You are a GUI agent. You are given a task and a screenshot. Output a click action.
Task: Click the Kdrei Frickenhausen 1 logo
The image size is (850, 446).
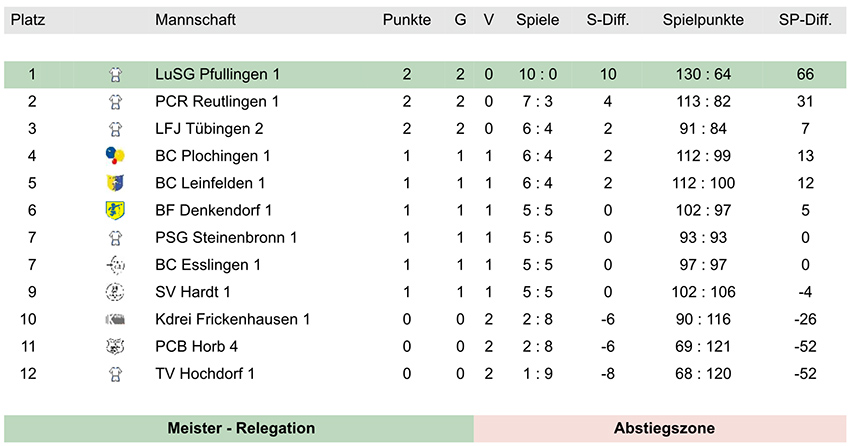[x=115, y=320]
